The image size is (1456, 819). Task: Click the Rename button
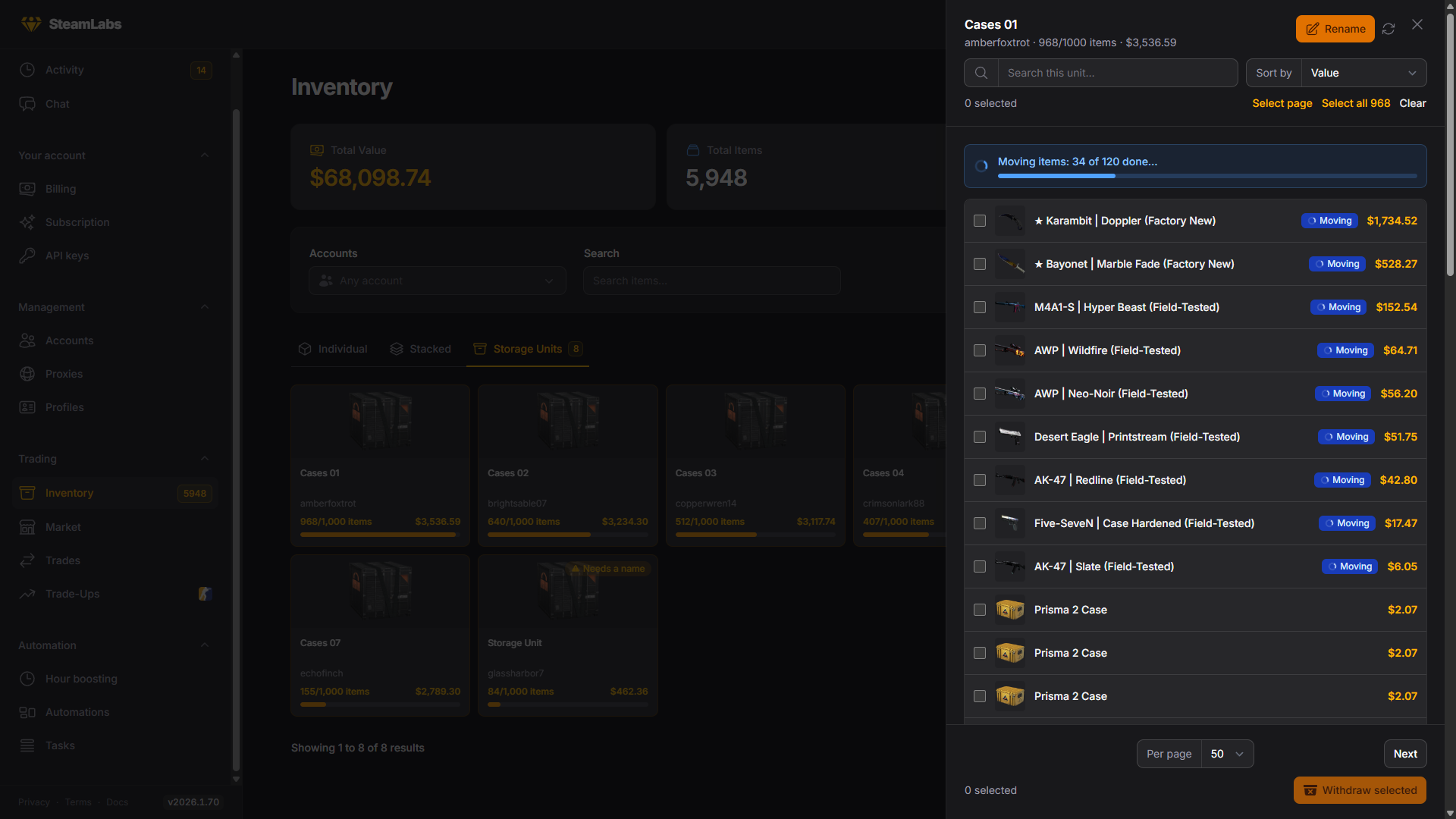pos(1335,29)
